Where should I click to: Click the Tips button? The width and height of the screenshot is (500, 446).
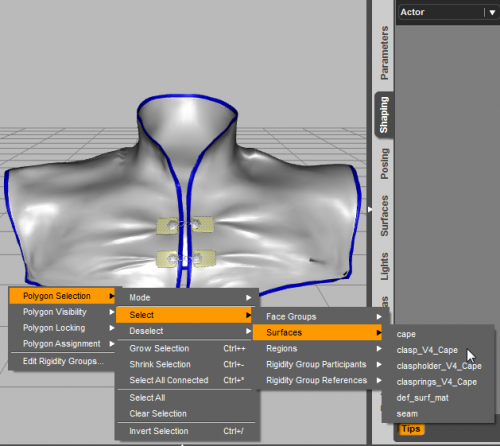(x=411, y=429)
